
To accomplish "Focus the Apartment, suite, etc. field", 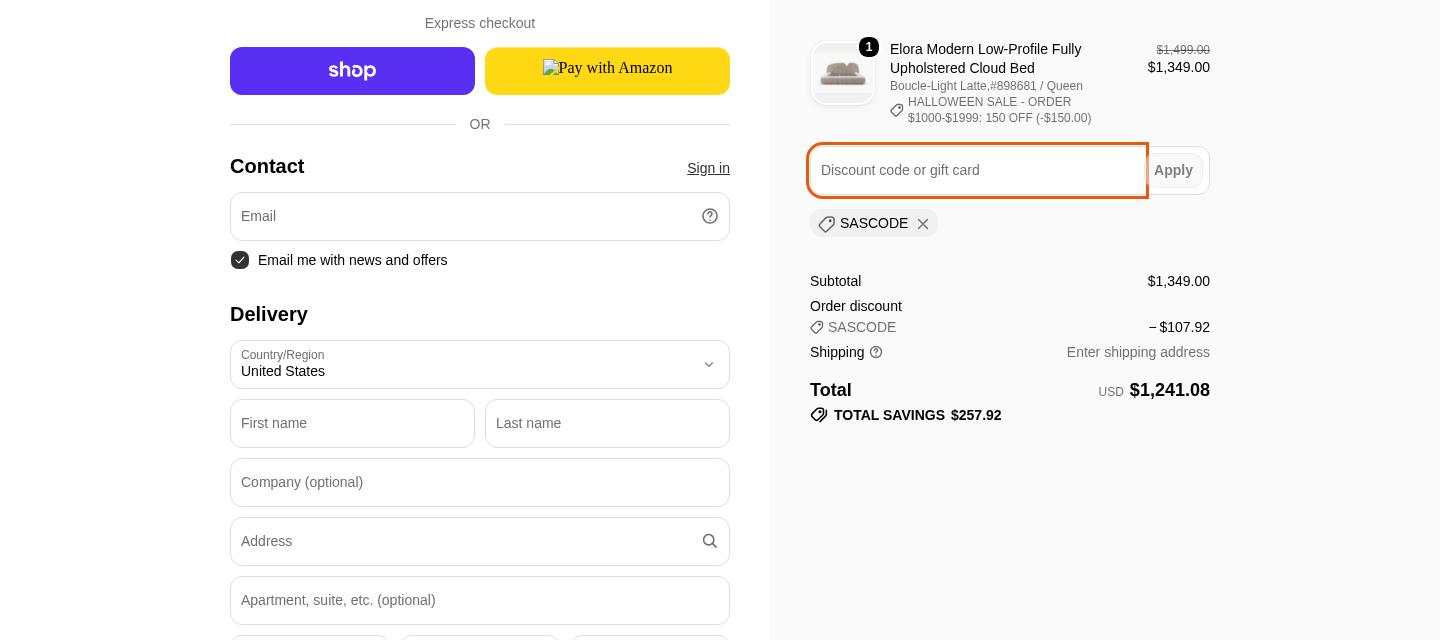I will pos(480,600).
